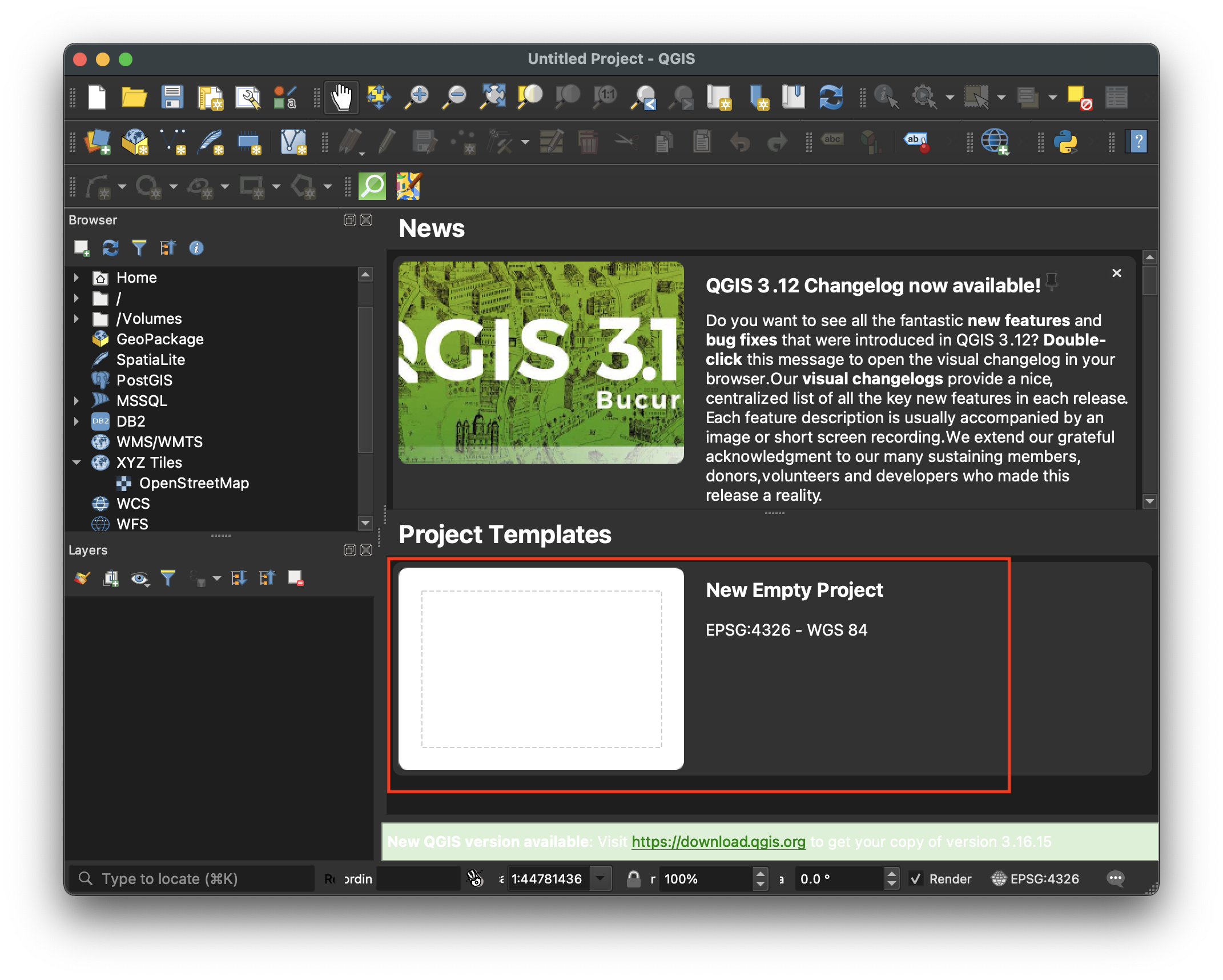Image resolution: width=1223 pixels, height=980 pixels.
Task: Click the Help question mark icon
Action: (1137, 142)
